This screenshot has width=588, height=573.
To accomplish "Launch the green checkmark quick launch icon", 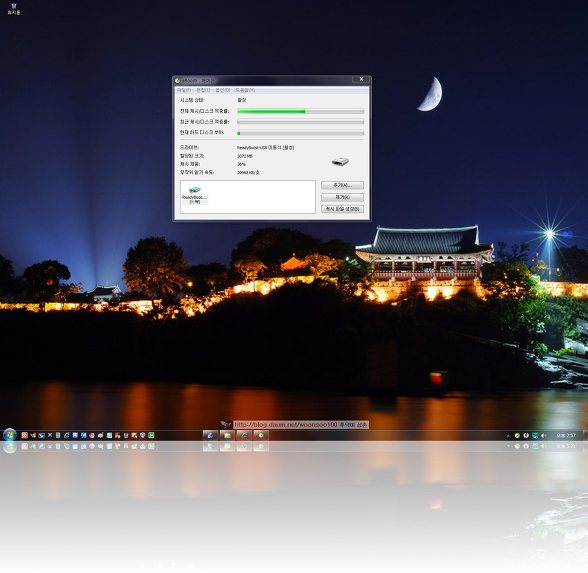I will pos(152,435).
